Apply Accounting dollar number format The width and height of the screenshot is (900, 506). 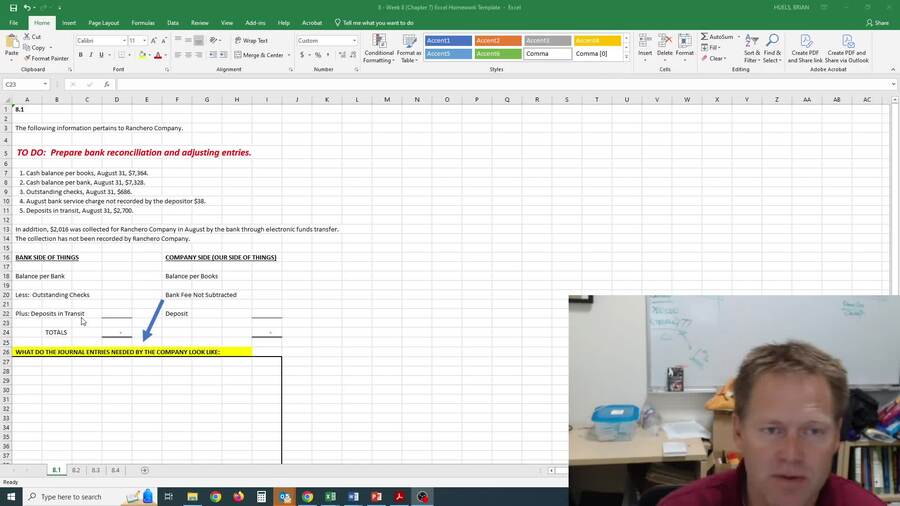[302, 55]
